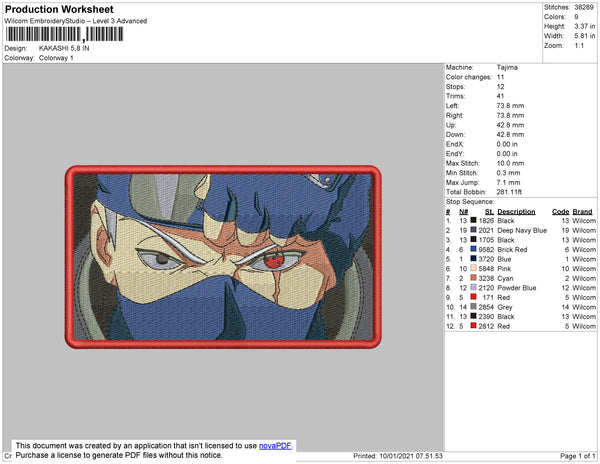Select the 2021 Deep Navy Blue swatch

[473, 230]
